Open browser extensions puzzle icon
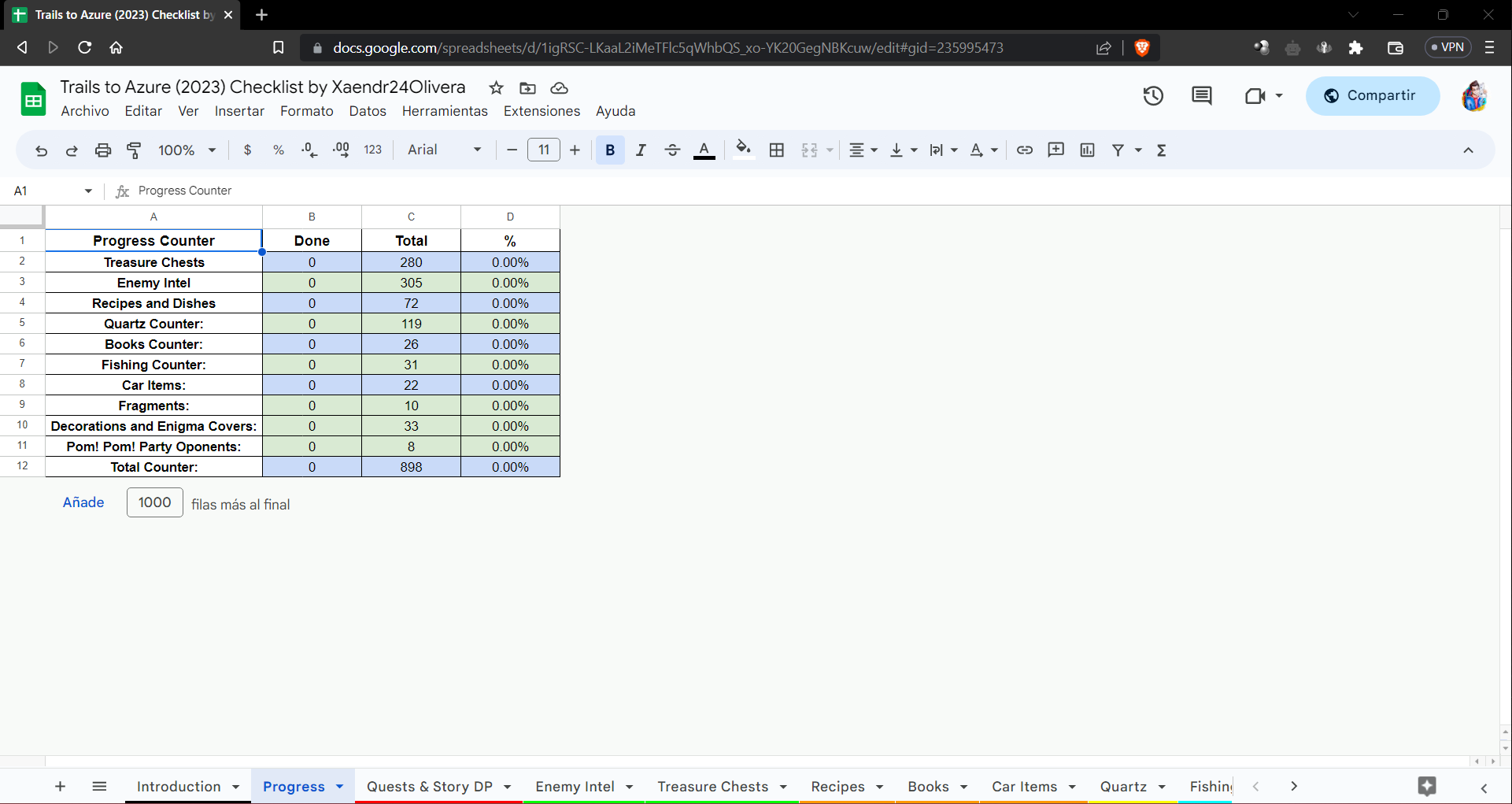The height and width of the screenshot is (804, 1512). (x=1355, y=48)
